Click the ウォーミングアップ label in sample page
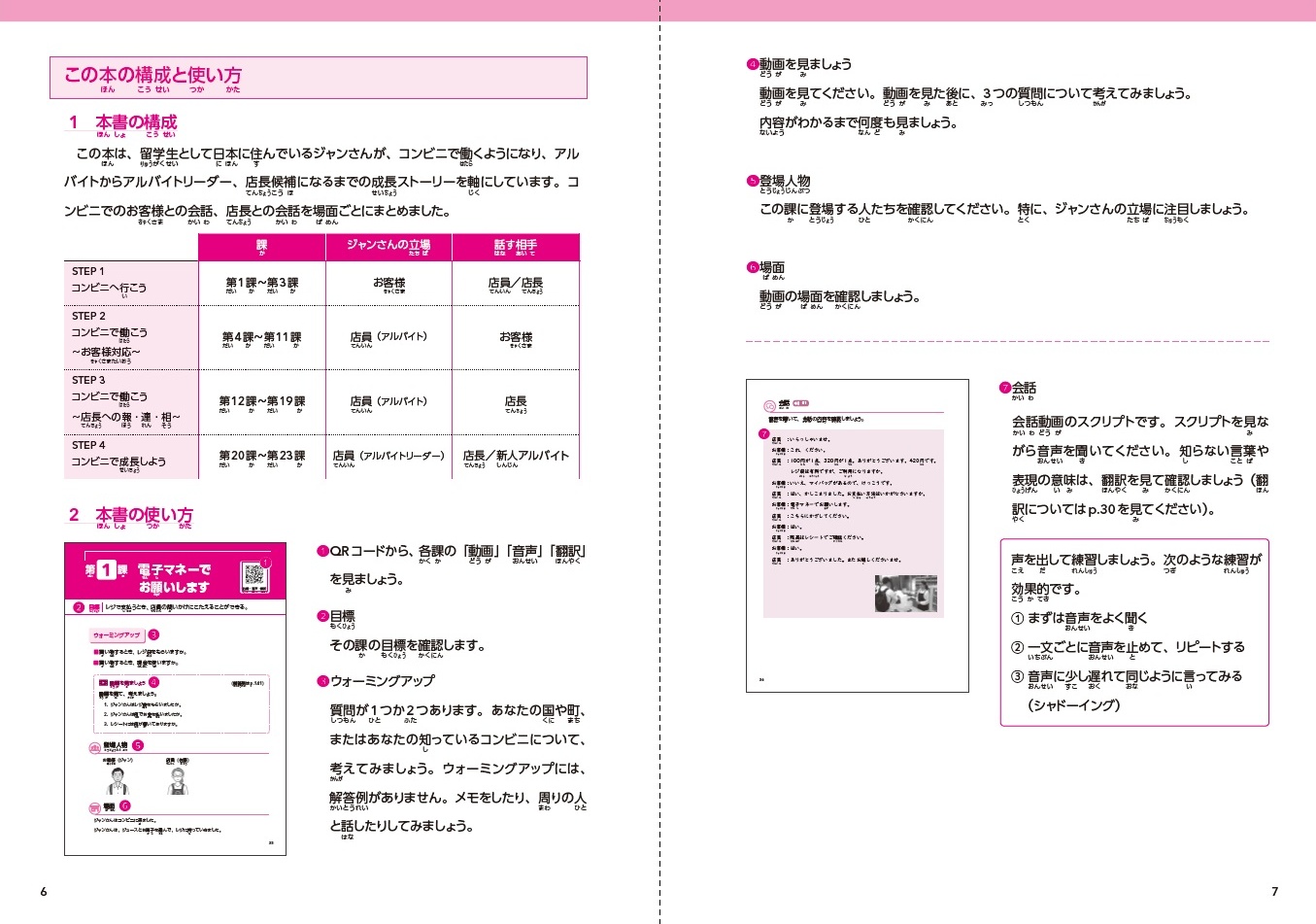This screenshot has width=1316, height=924. pos(117,634)
